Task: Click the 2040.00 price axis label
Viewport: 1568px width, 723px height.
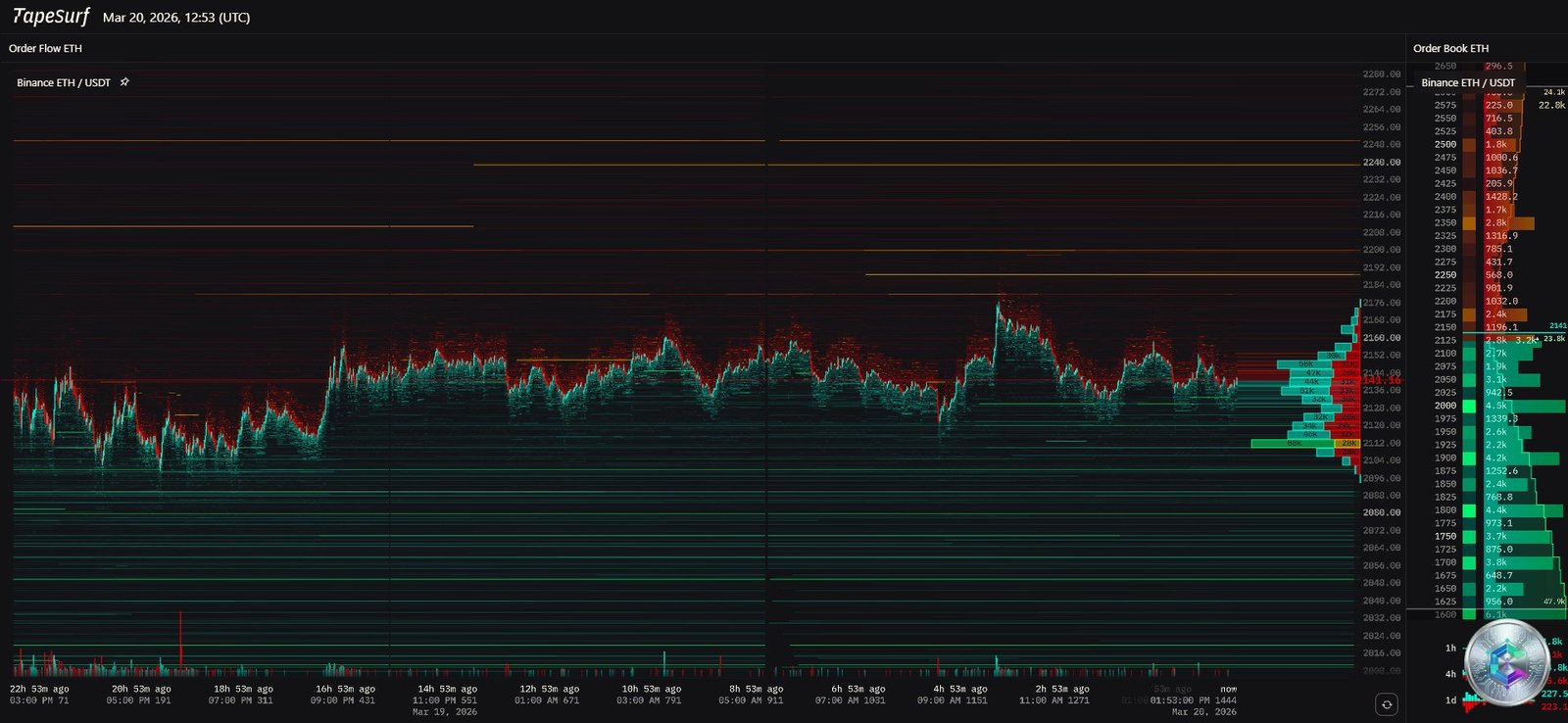Action: pyautogui.click(x=1382, y=601)
